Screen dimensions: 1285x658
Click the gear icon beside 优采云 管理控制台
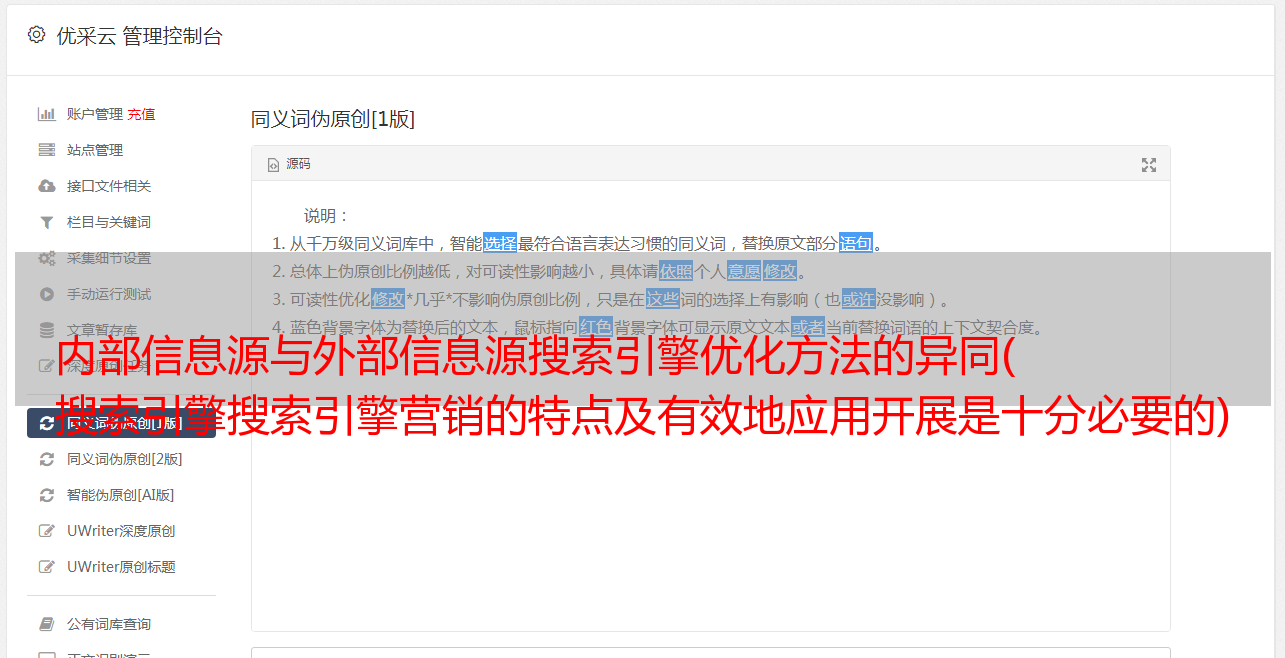36,35
